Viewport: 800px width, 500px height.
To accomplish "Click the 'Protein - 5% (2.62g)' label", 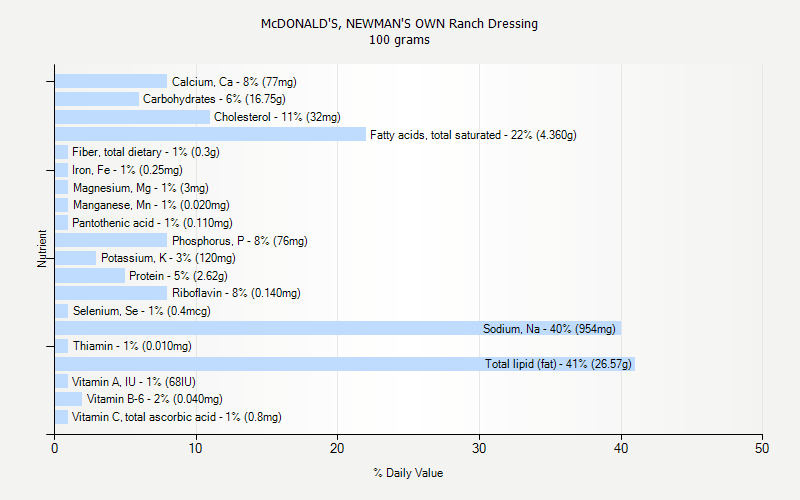I will 178,276.
